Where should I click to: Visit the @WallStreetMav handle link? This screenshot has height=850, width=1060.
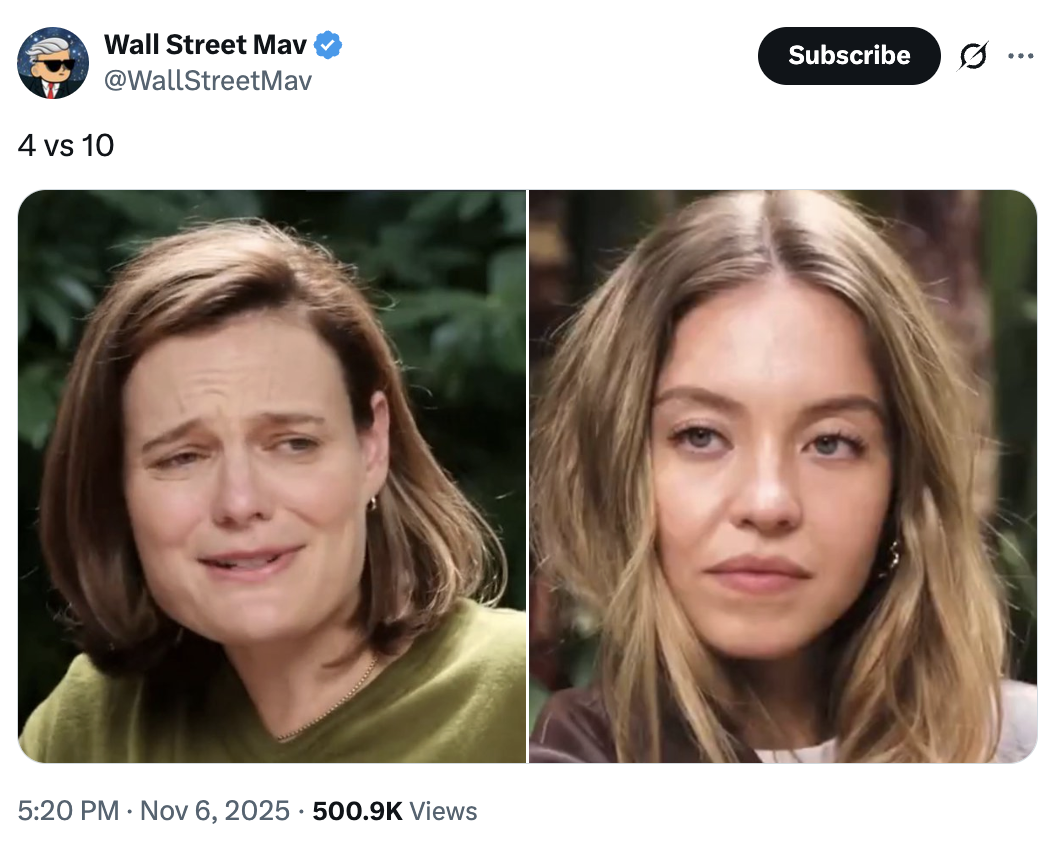click(x=208, y=80)
